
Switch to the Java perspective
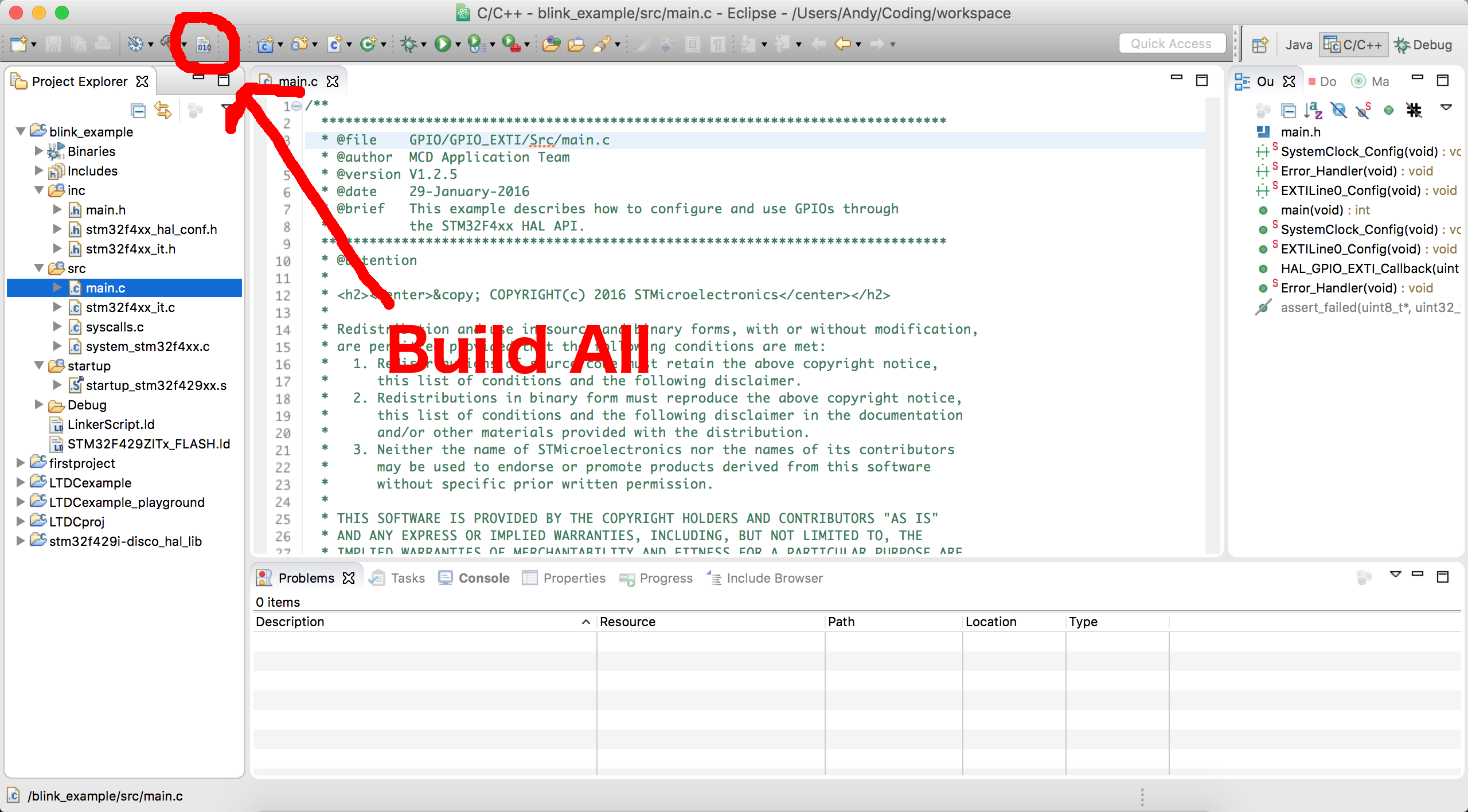[1299, 45]
